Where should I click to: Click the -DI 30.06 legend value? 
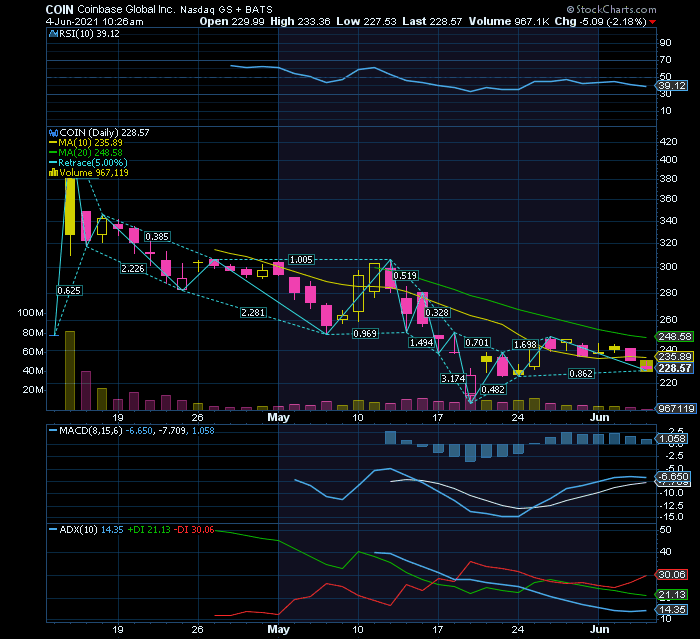coord(194,530)
